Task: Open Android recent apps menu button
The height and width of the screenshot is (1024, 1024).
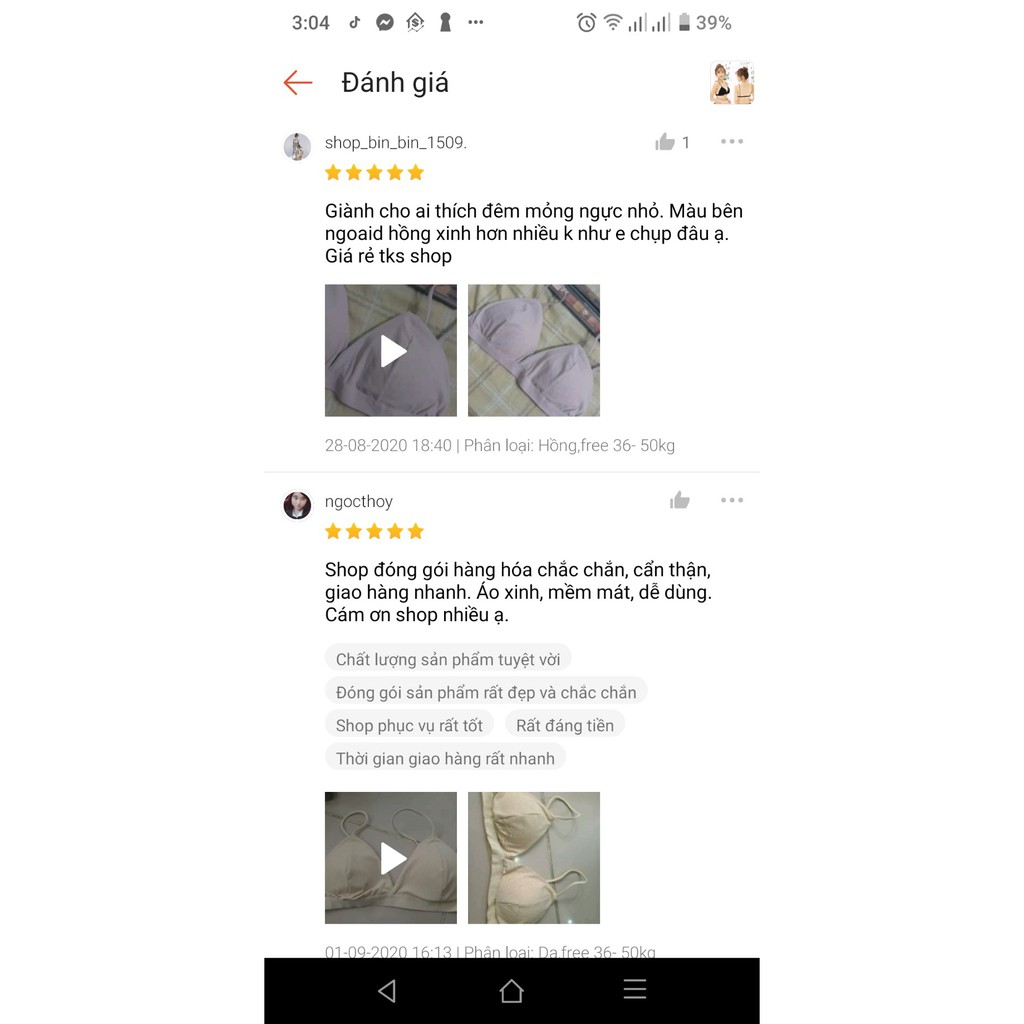Action: [635, 989]
